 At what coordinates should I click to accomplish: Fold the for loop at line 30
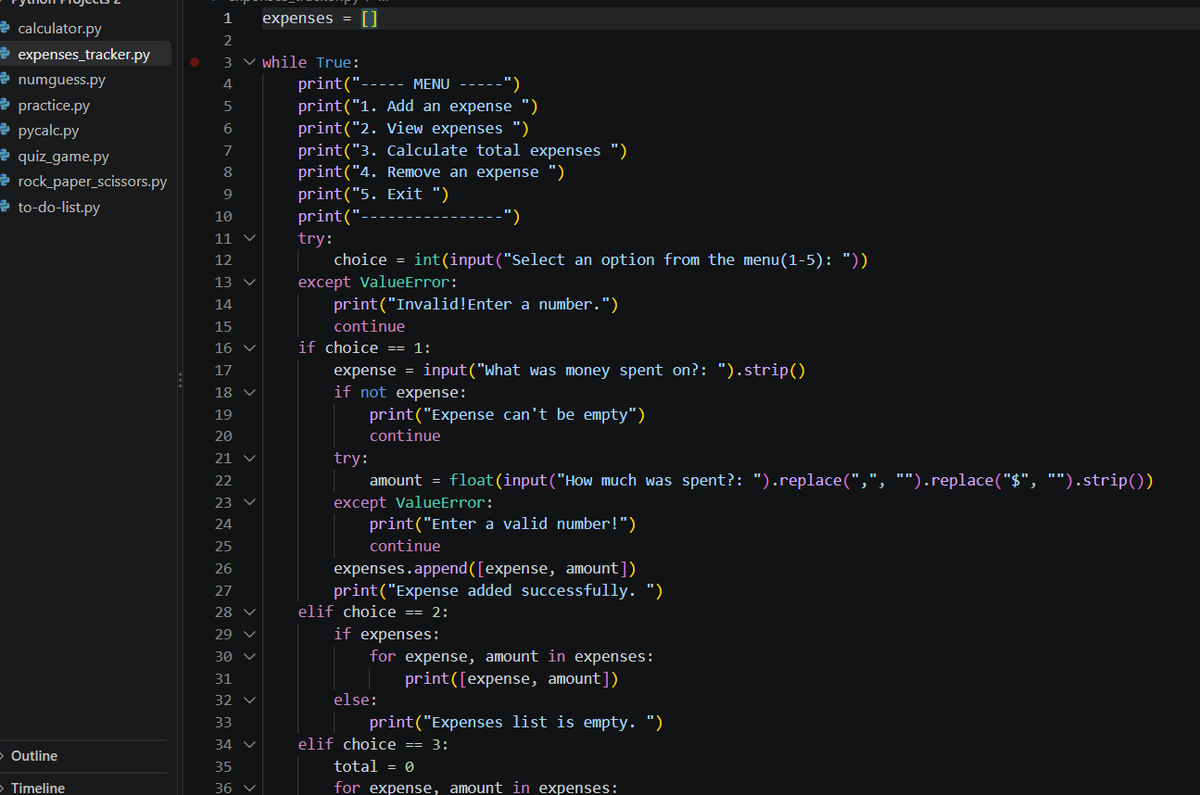click(248, 656)
